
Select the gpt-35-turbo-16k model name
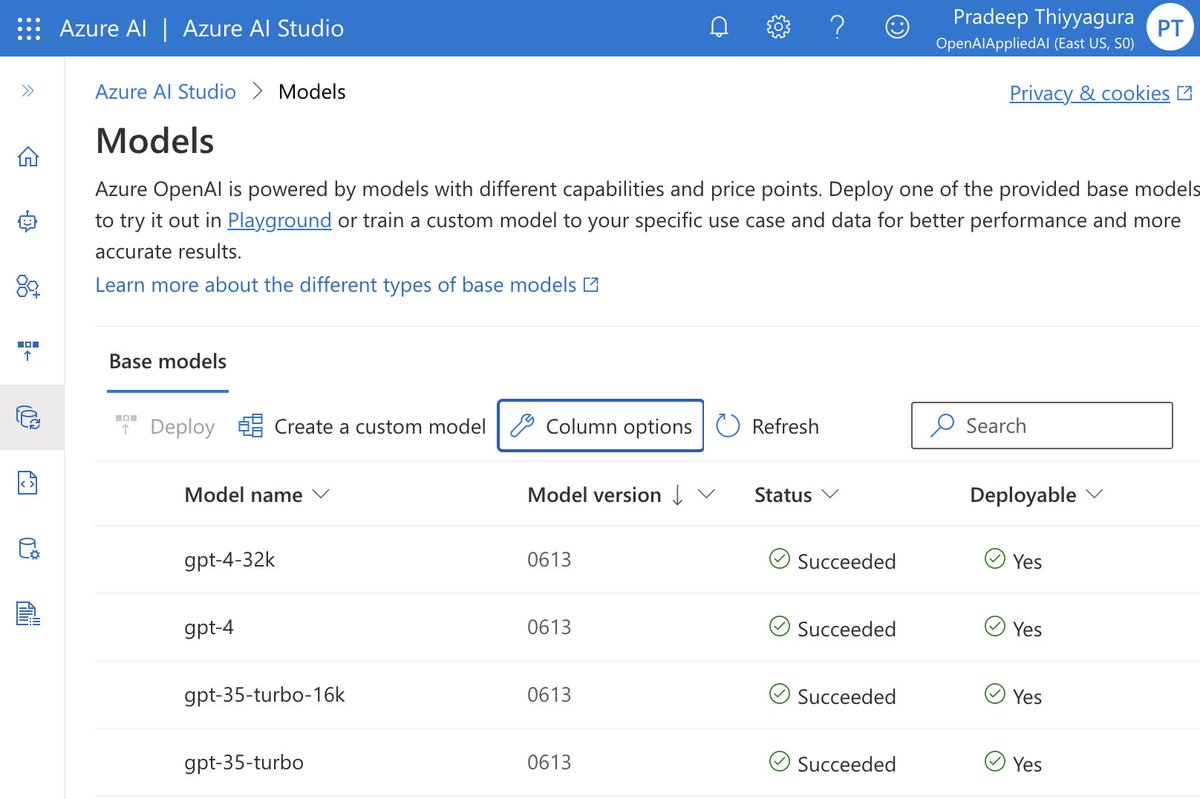(x=264, y=695)
